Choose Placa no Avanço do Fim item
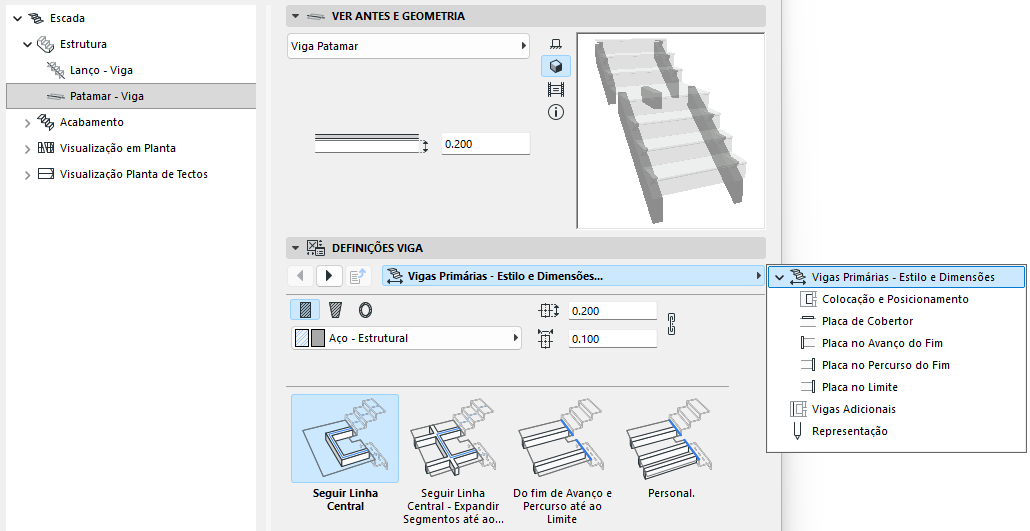The width and height of the screenshot is (1030, 531). pos(882,343)
